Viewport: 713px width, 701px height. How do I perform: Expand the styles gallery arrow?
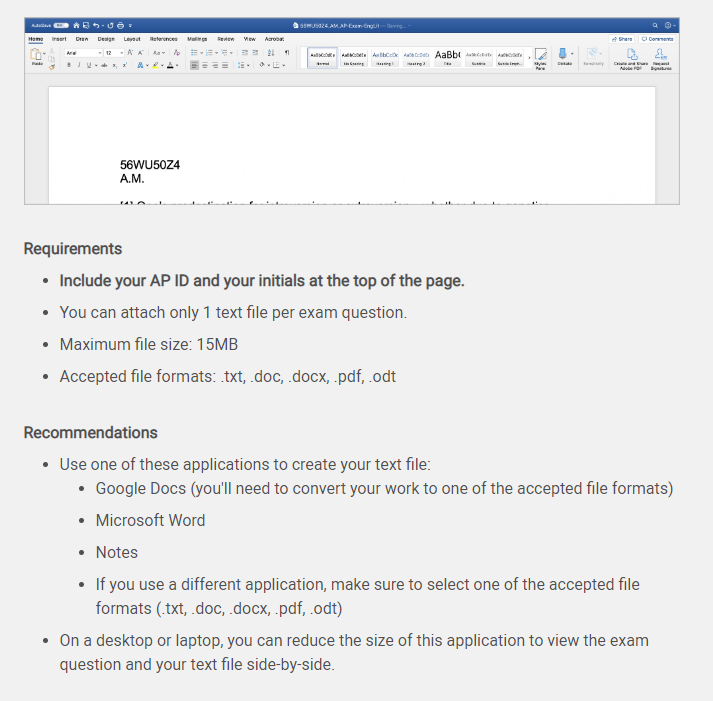tap(529, 58)
